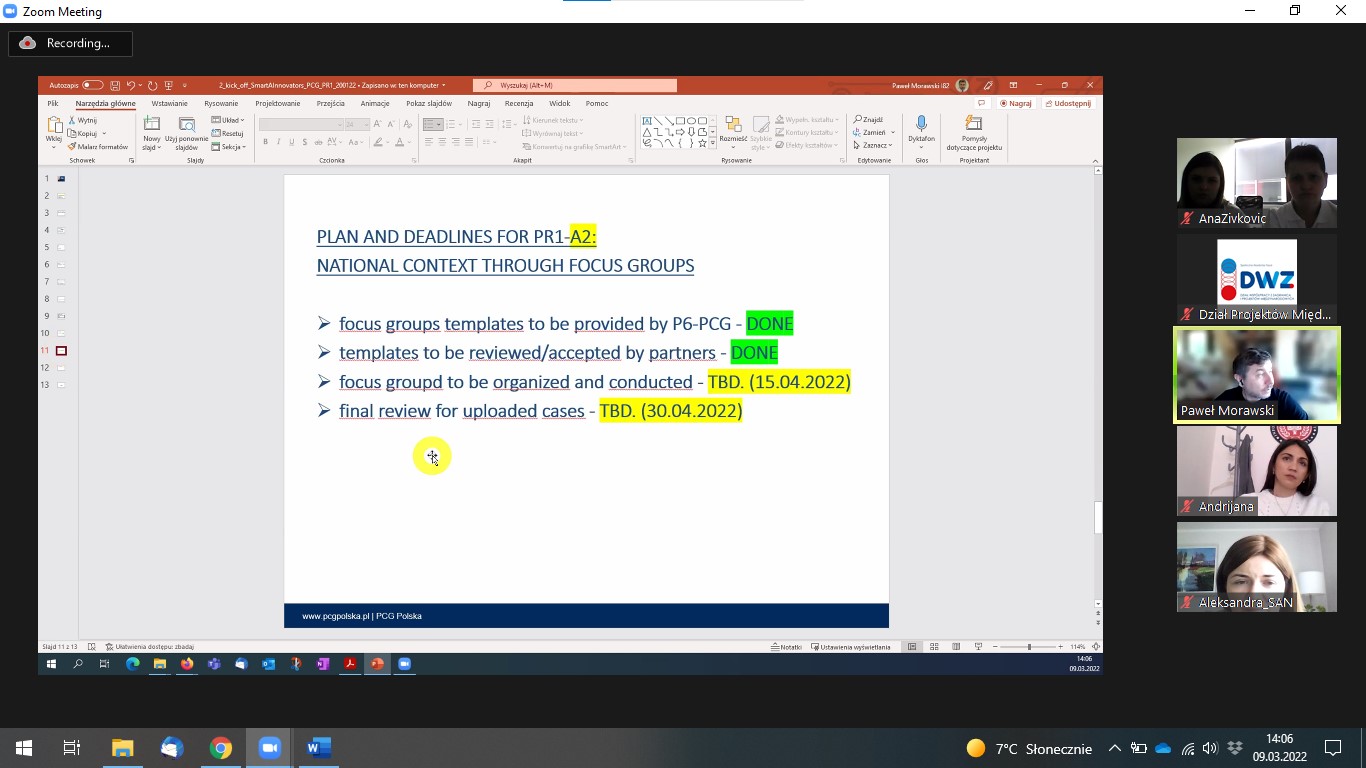
Task: Switch to slide sorter view in status bar
Action: tap(934, 647)
